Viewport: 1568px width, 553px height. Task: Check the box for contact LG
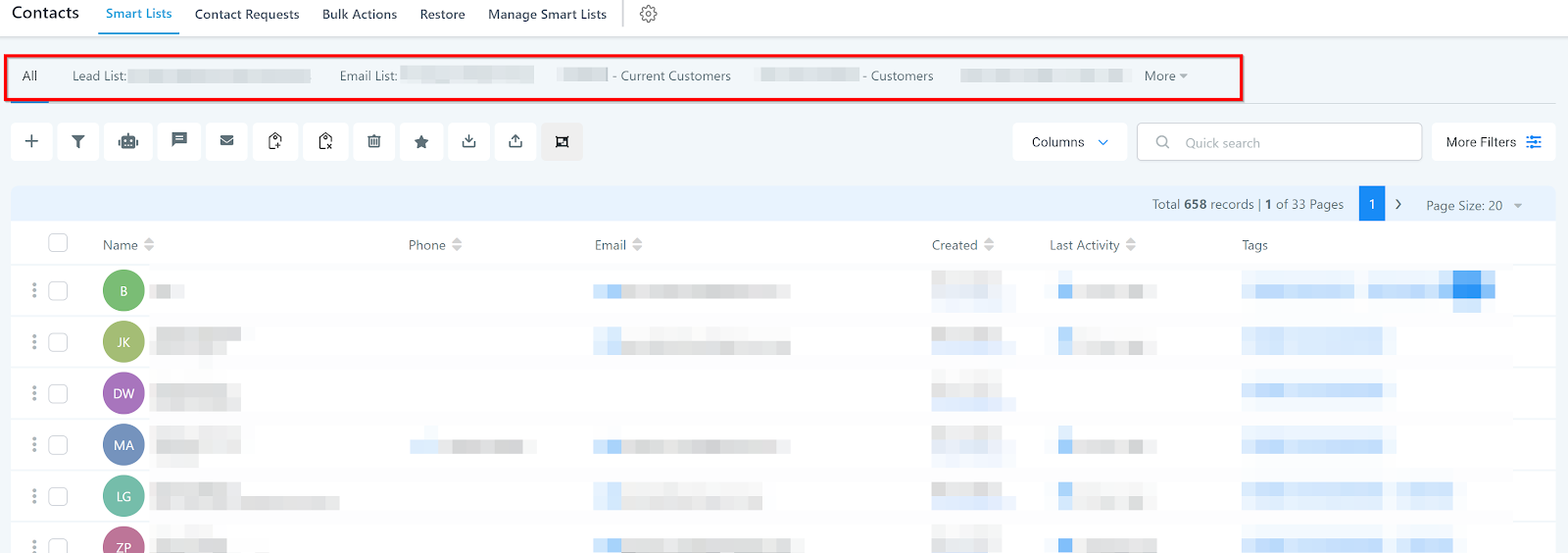click(58, 496)
